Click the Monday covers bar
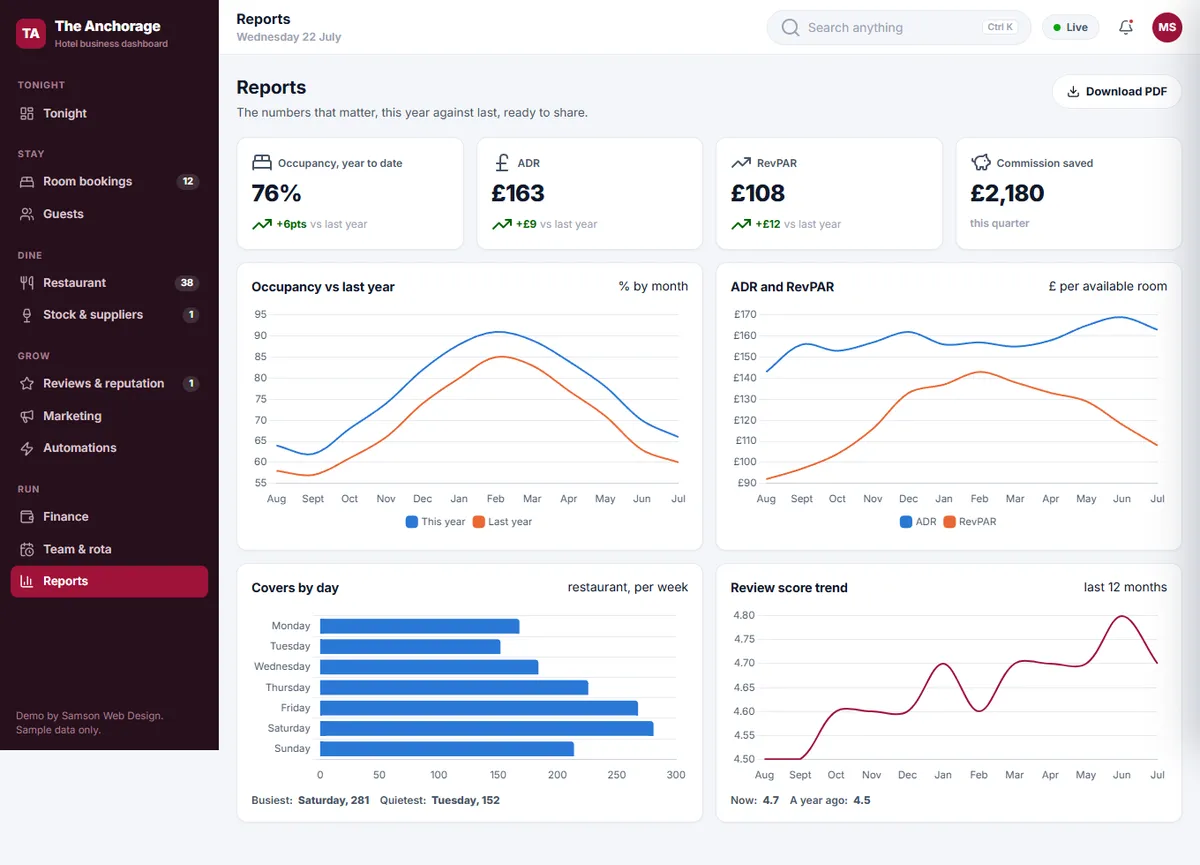This screenshot has height=865, width=1200. 420,626
